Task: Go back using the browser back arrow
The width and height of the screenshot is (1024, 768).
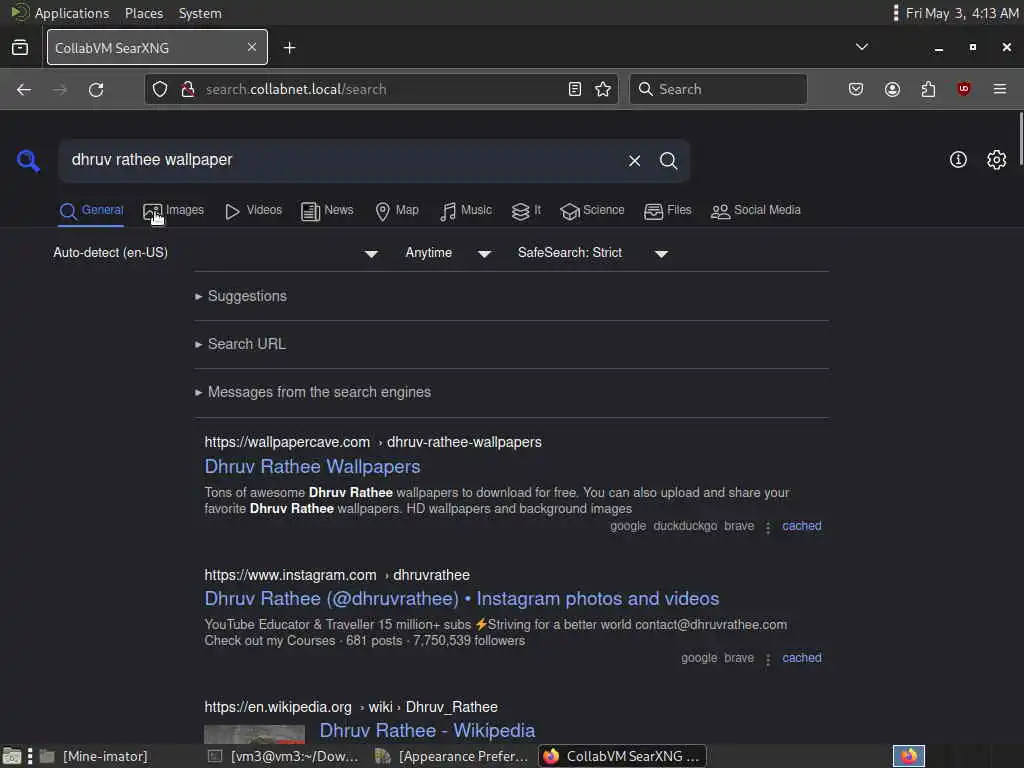Action: [x=24, y=89]
